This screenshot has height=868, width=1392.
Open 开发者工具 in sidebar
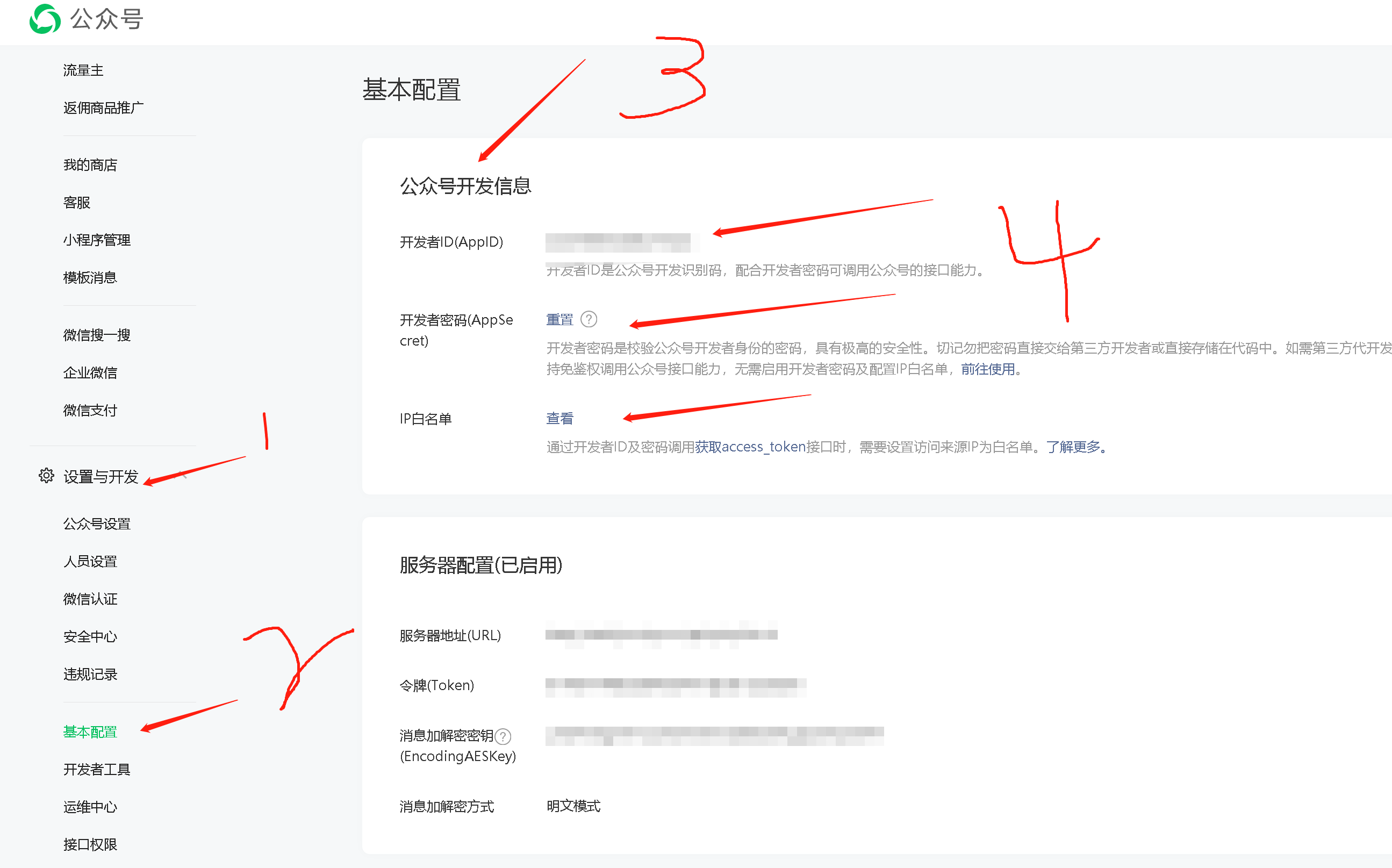tap(97, 769)
